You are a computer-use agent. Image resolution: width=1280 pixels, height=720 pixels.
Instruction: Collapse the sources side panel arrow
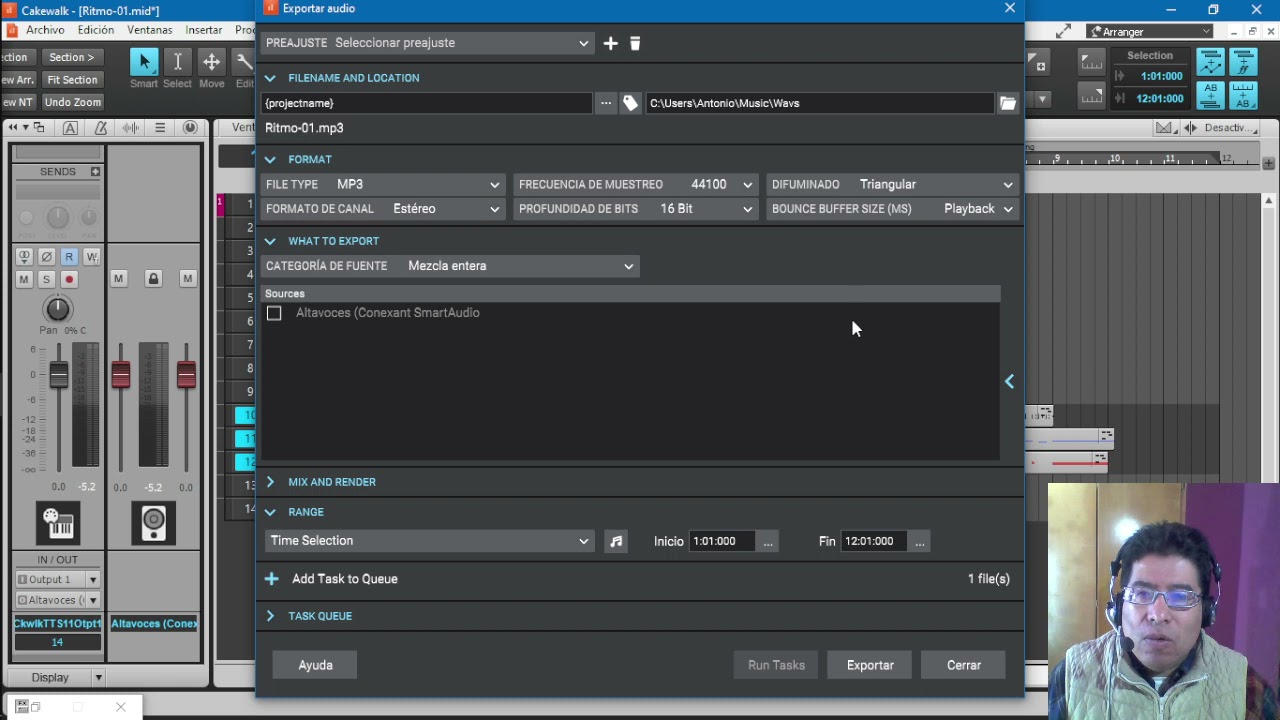(x=1010, y=381)
